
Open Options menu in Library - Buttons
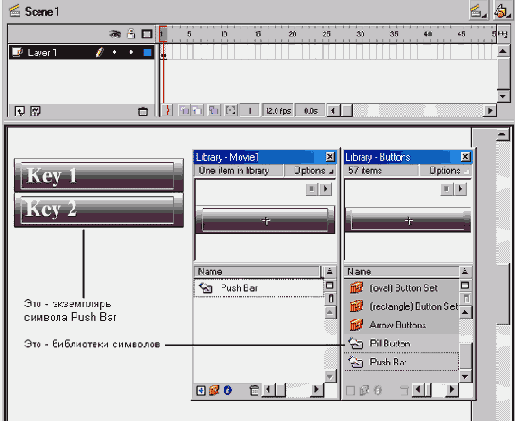click(x=445, y=171)
